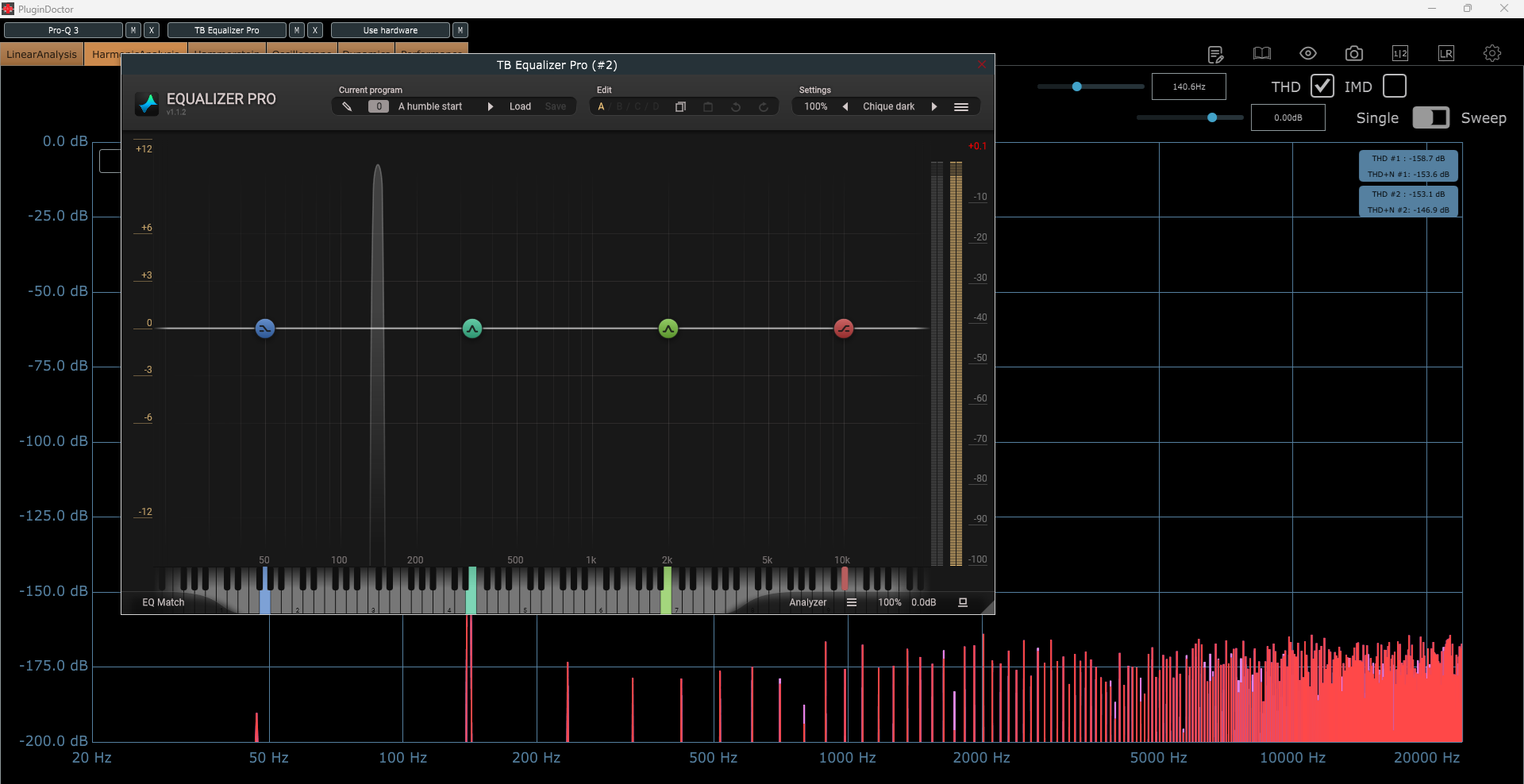Select the green peak band node
Screen dimensions: 1524x784
[668, 328]
